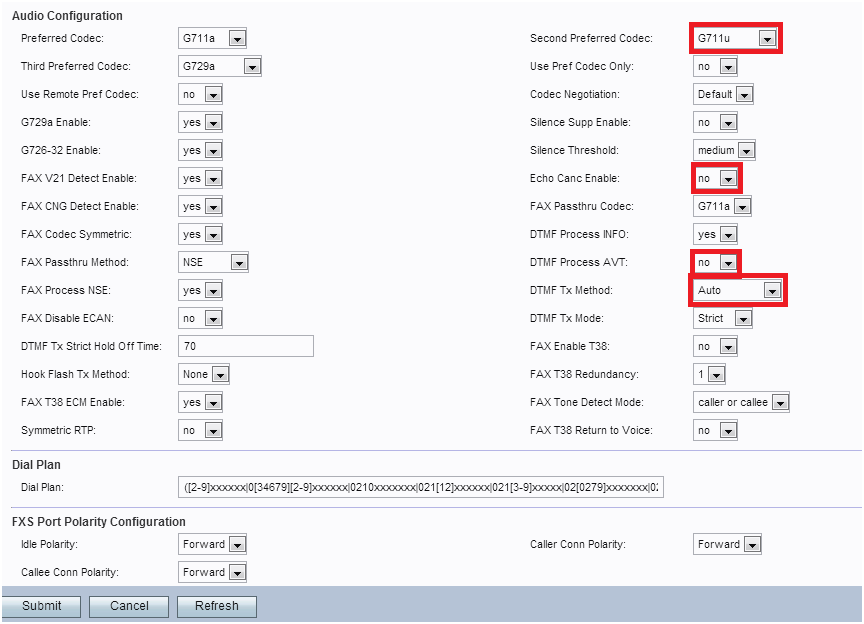Open the Codec Negotiation dropdown

click(723, 94)
